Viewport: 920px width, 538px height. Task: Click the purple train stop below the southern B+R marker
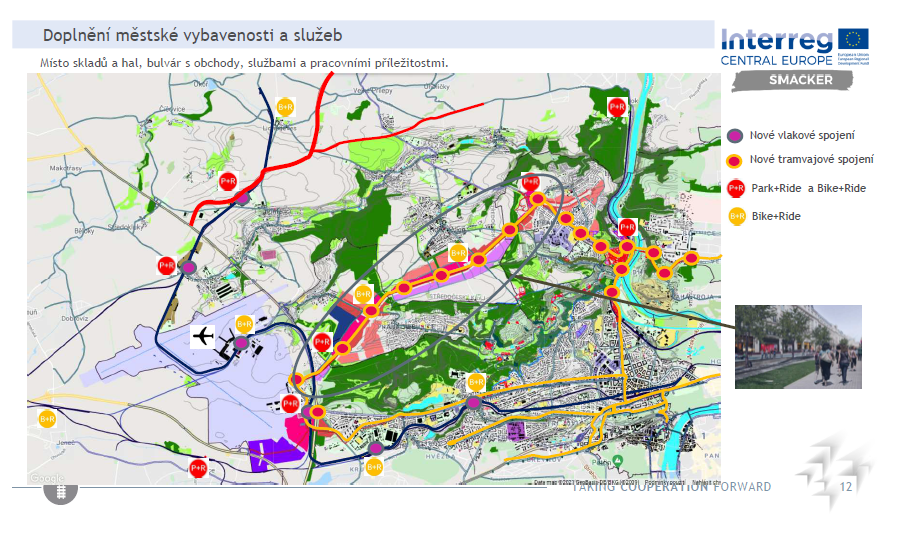click(x=473, y=402)
